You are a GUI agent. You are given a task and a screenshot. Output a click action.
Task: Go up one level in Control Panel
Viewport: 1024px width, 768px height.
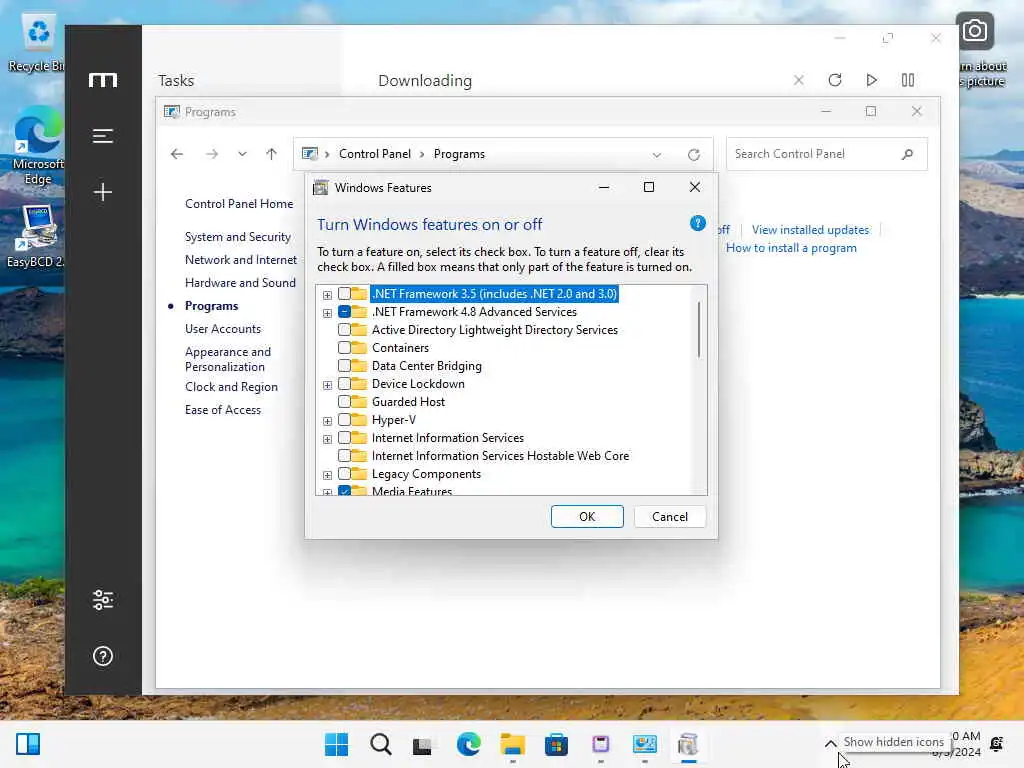(x=272, y=154)
